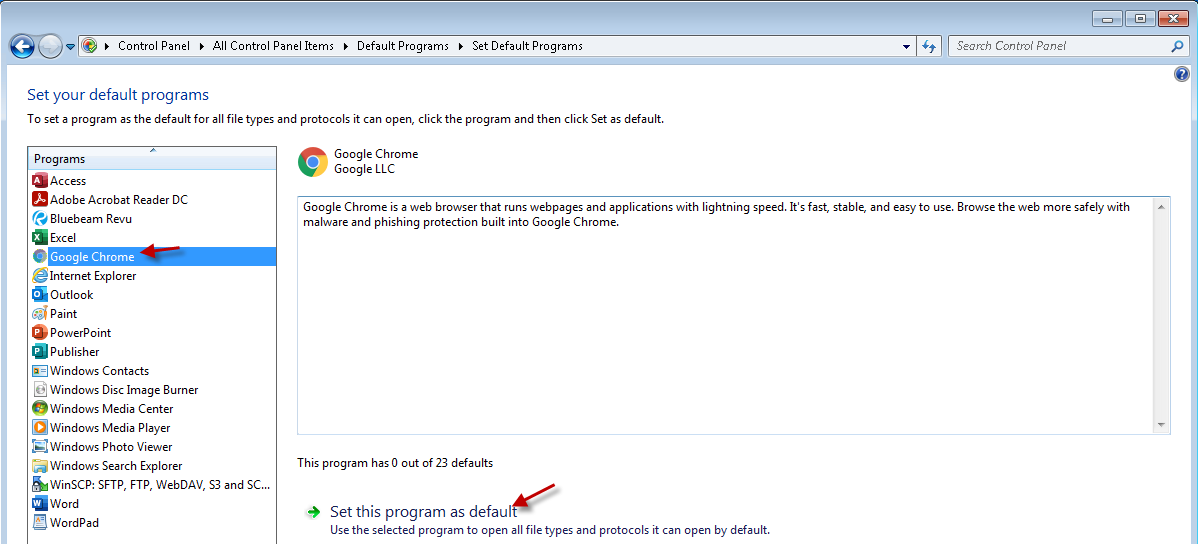Click the Windows Contacts icon
The width and height of the screenshot is (1198, 544).
(x=40, y=371)
